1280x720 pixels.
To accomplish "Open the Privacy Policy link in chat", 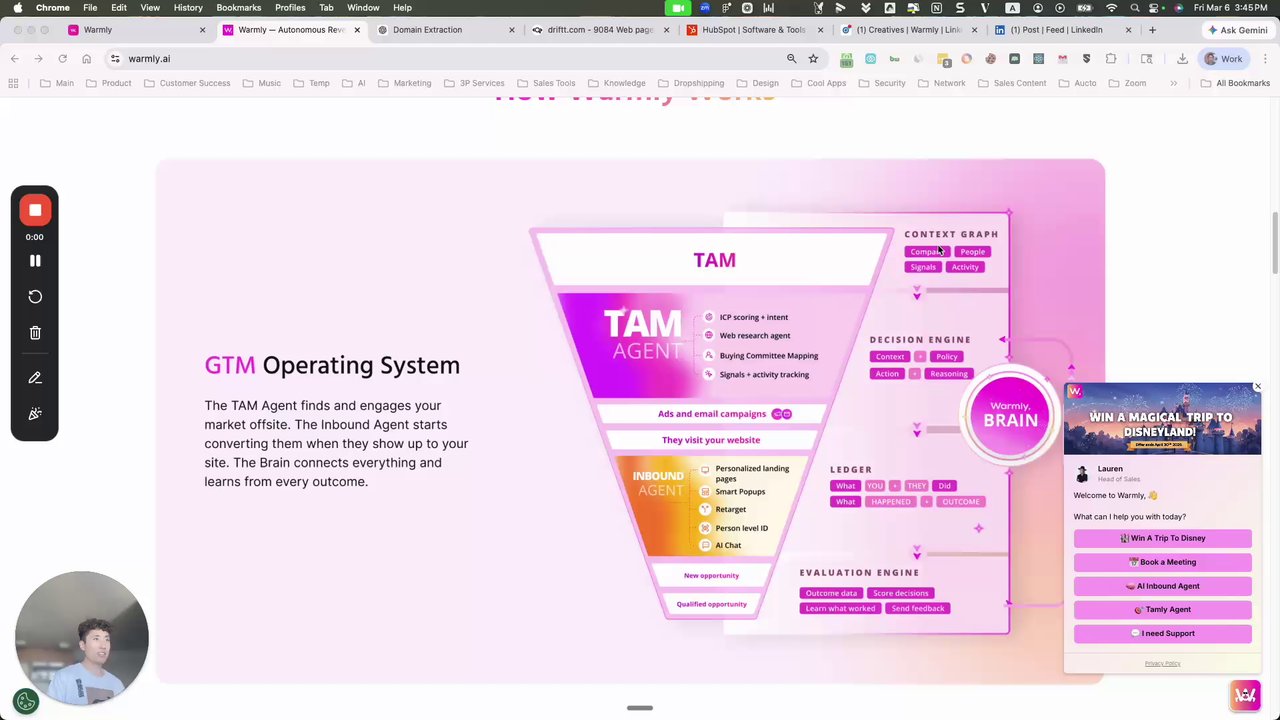I will coord(1162,664).
